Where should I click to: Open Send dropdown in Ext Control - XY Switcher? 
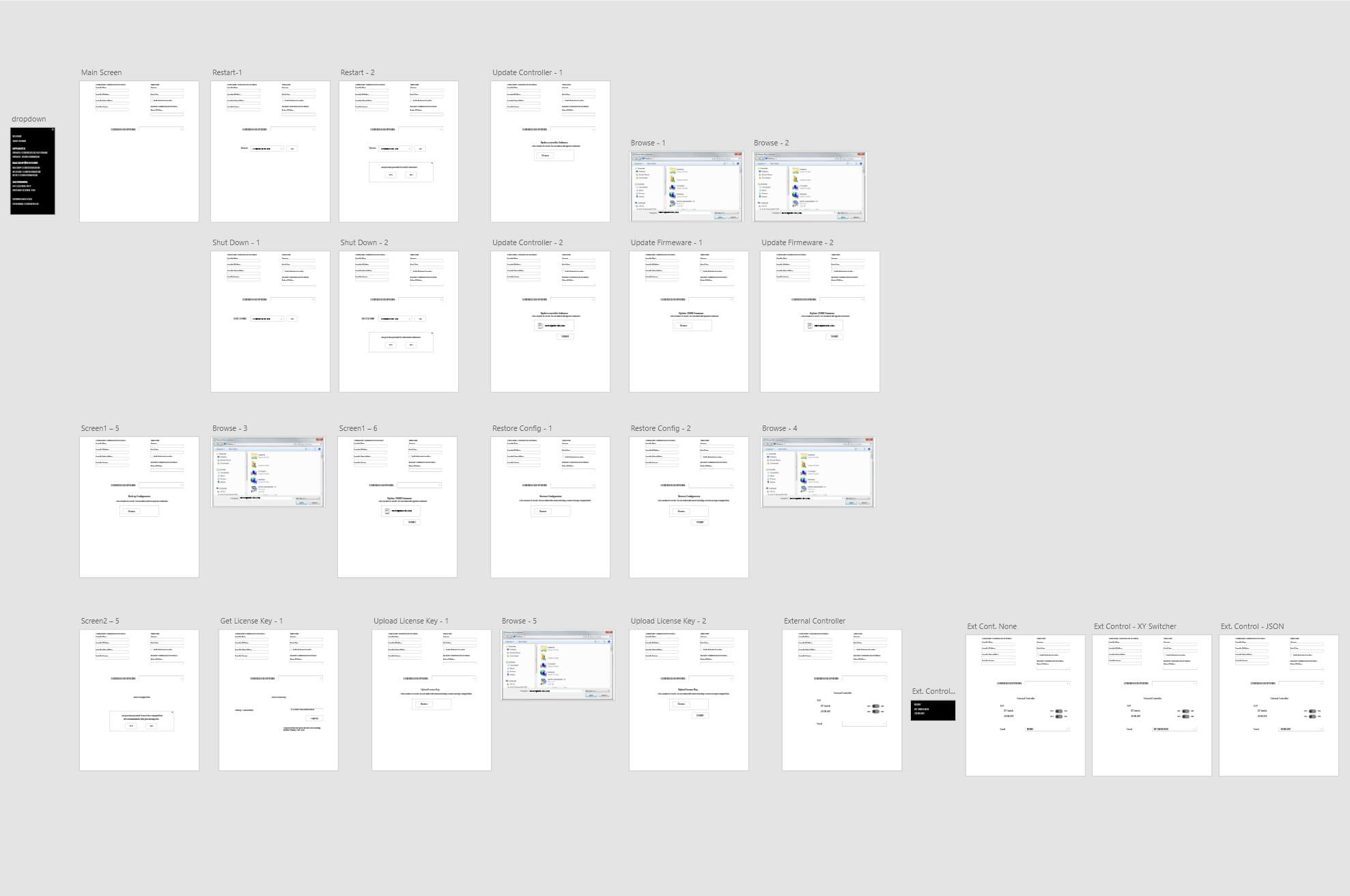click(1175, 729)
